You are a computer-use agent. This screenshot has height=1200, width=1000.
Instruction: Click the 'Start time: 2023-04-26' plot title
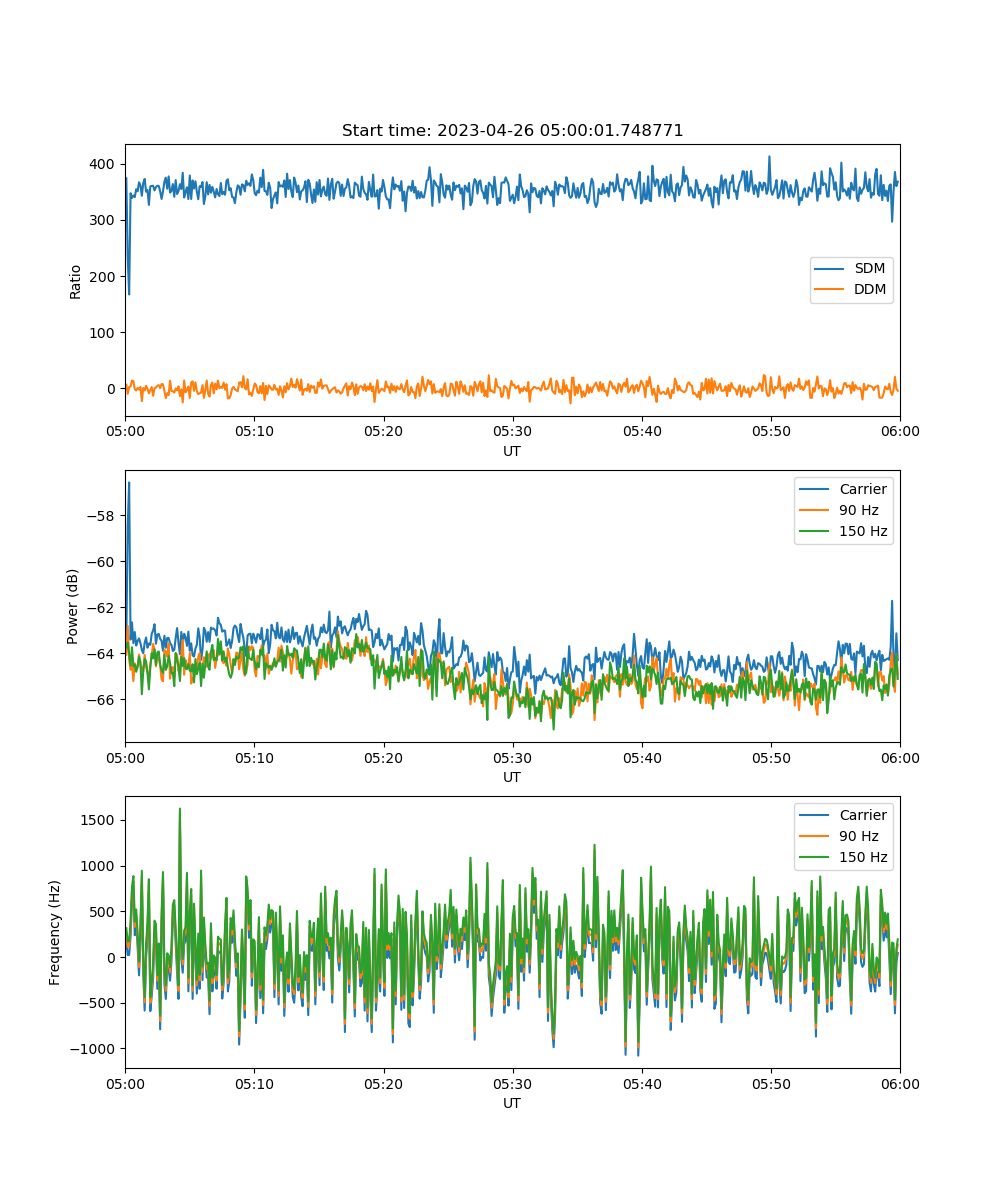tap(512, 131)
